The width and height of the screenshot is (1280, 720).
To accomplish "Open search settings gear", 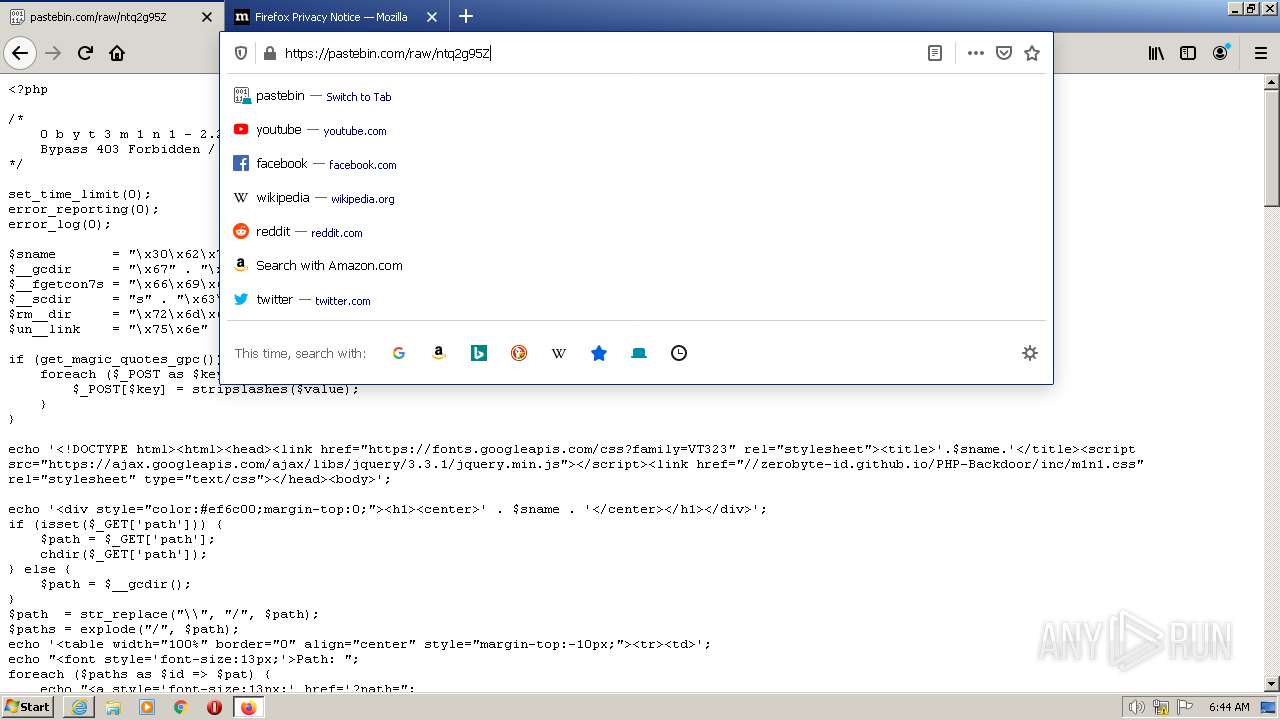I will [x=1030, y=353].
